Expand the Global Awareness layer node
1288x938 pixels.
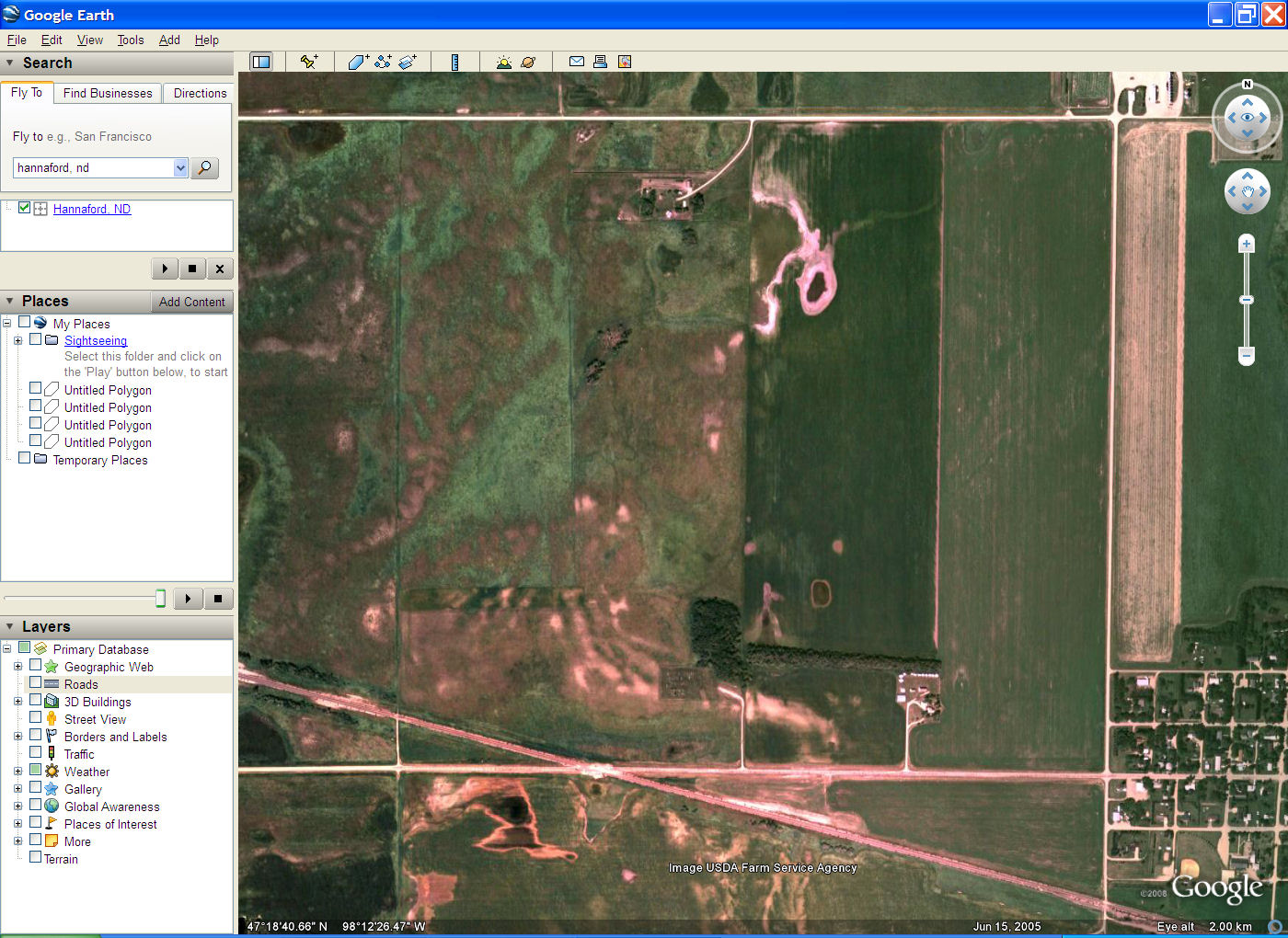point(17,806)
